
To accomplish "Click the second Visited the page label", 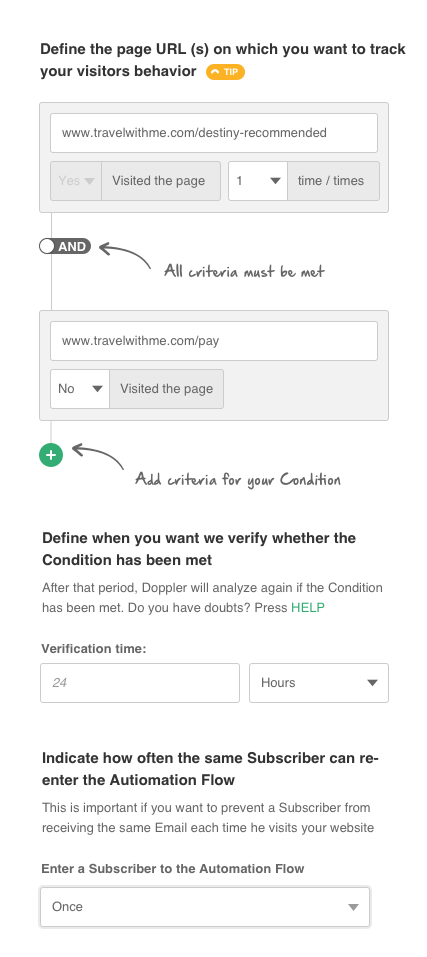I will pyautogui.click(x=167, y=389).
